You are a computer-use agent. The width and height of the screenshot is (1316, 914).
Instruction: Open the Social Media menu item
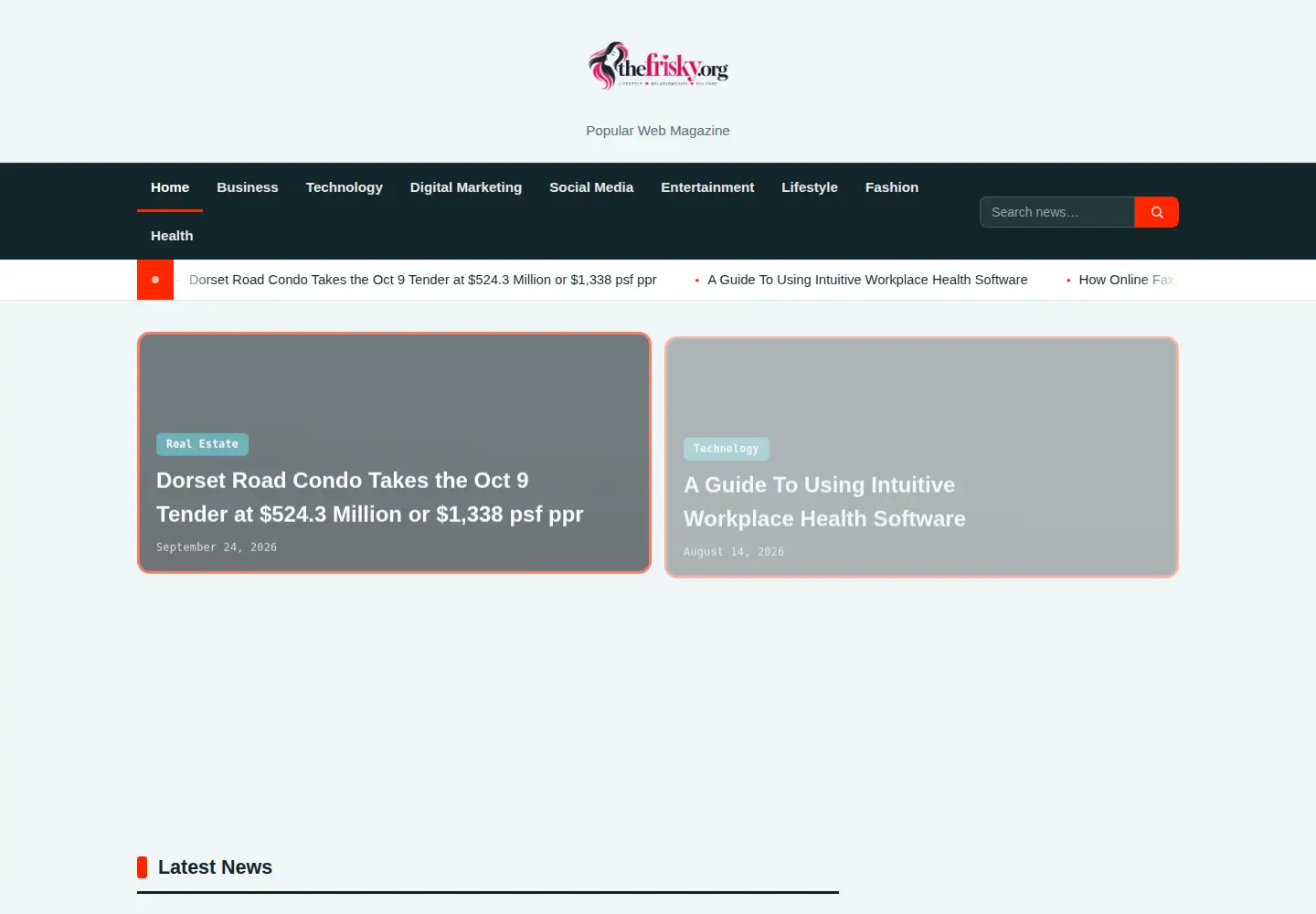click(x=591, y=187)
